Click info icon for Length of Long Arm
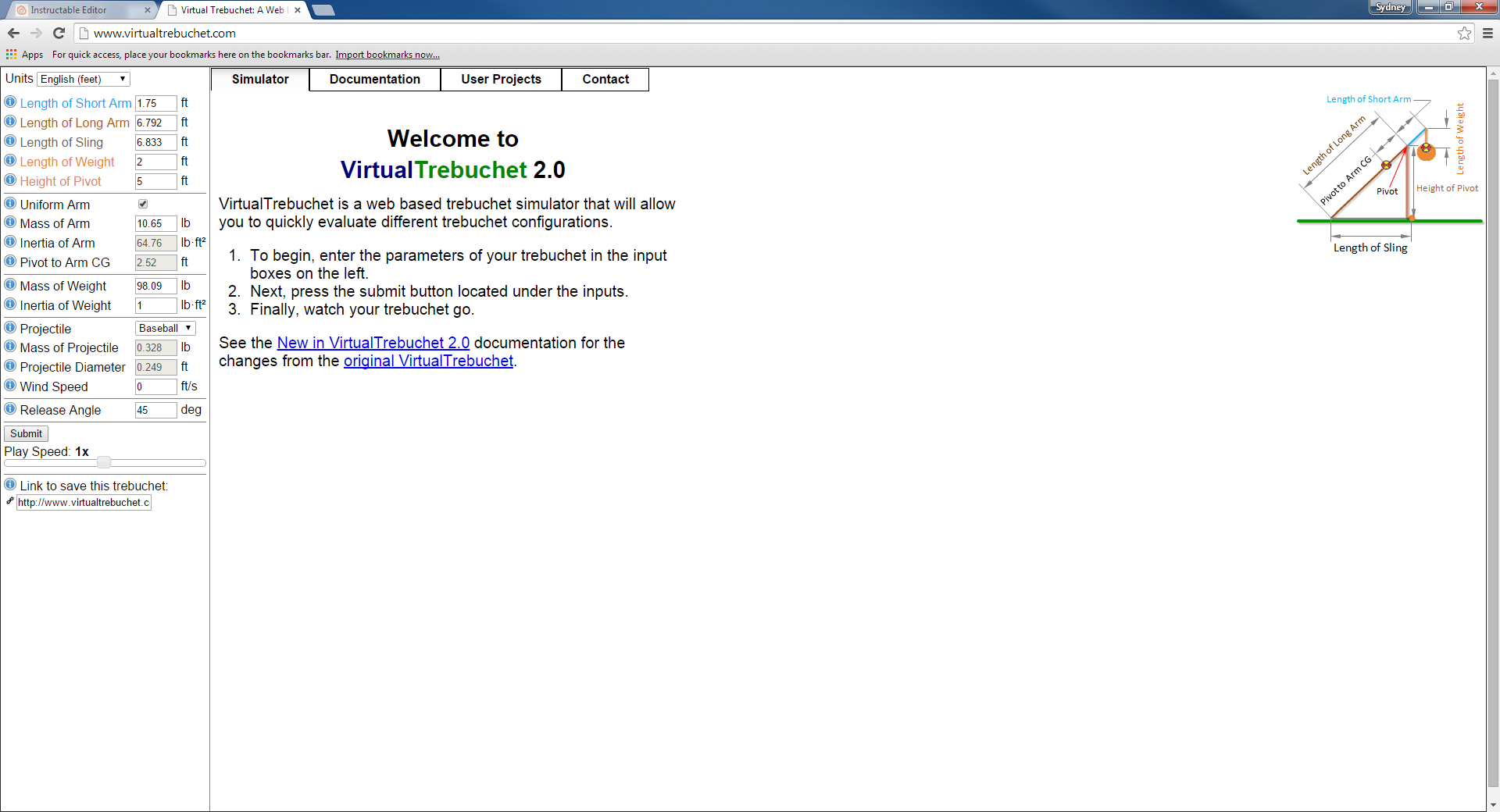The height and width of the screenshot is (812, 1500). tap(10, 121)
